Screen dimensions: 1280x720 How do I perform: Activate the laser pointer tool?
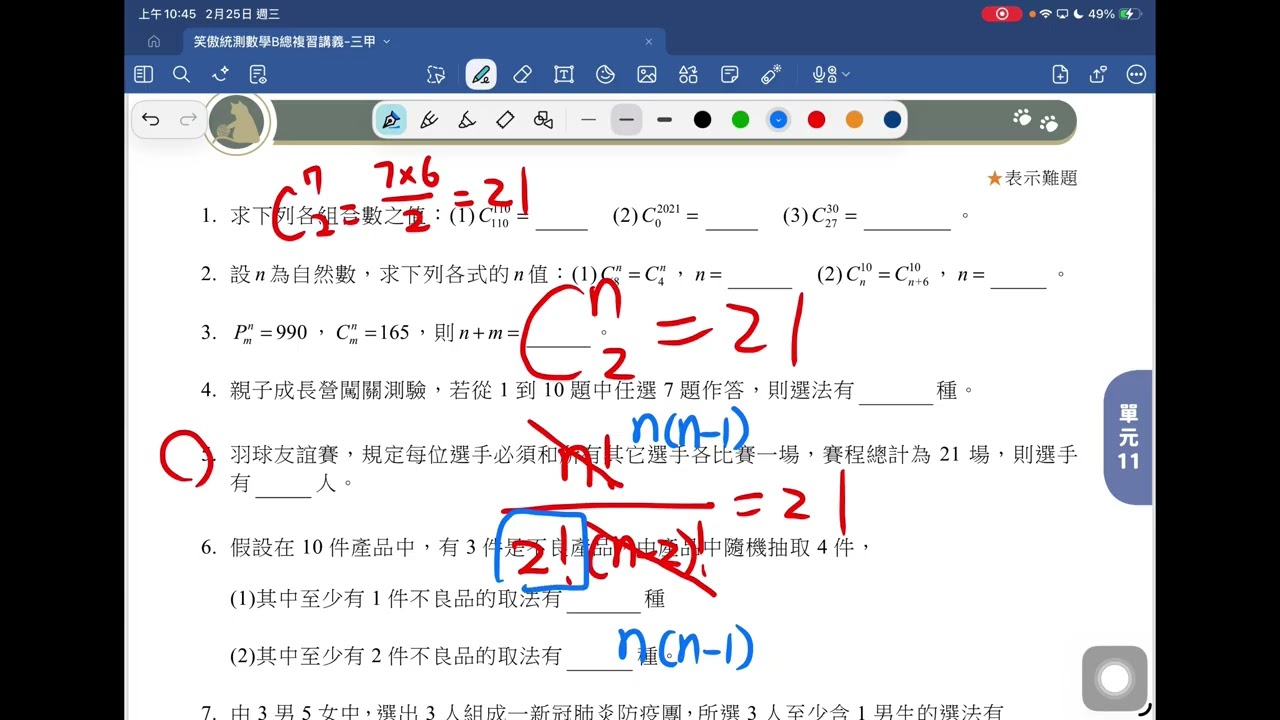771,74
